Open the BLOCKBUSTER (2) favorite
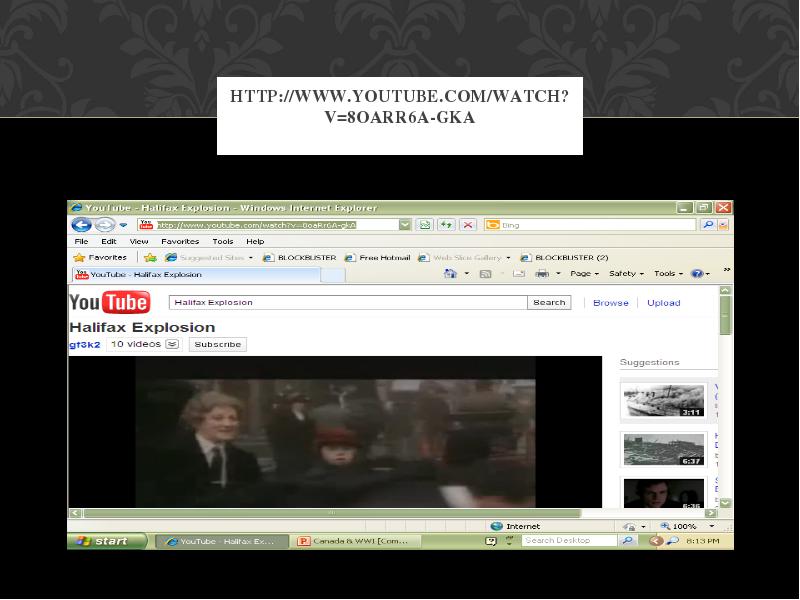The height and width of the screenshot is (600, 800). (564, 258)
